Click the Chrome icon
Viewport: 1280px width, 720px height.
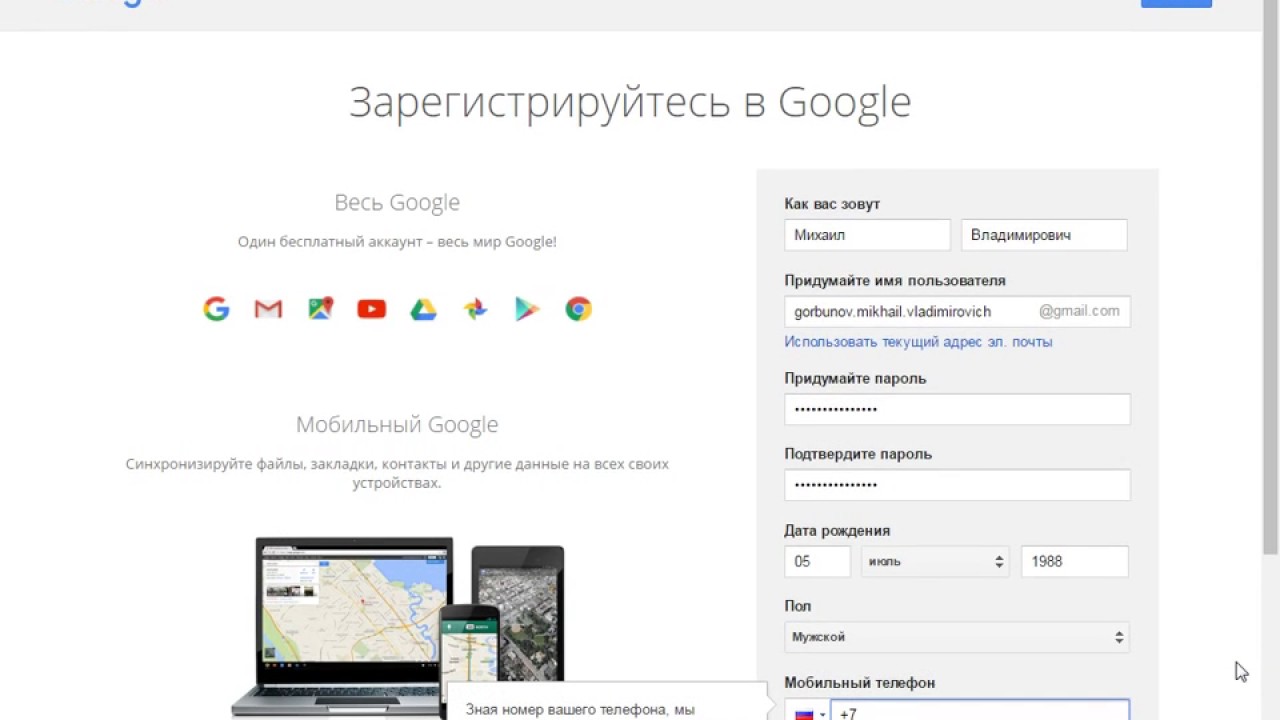pos(578,309)
